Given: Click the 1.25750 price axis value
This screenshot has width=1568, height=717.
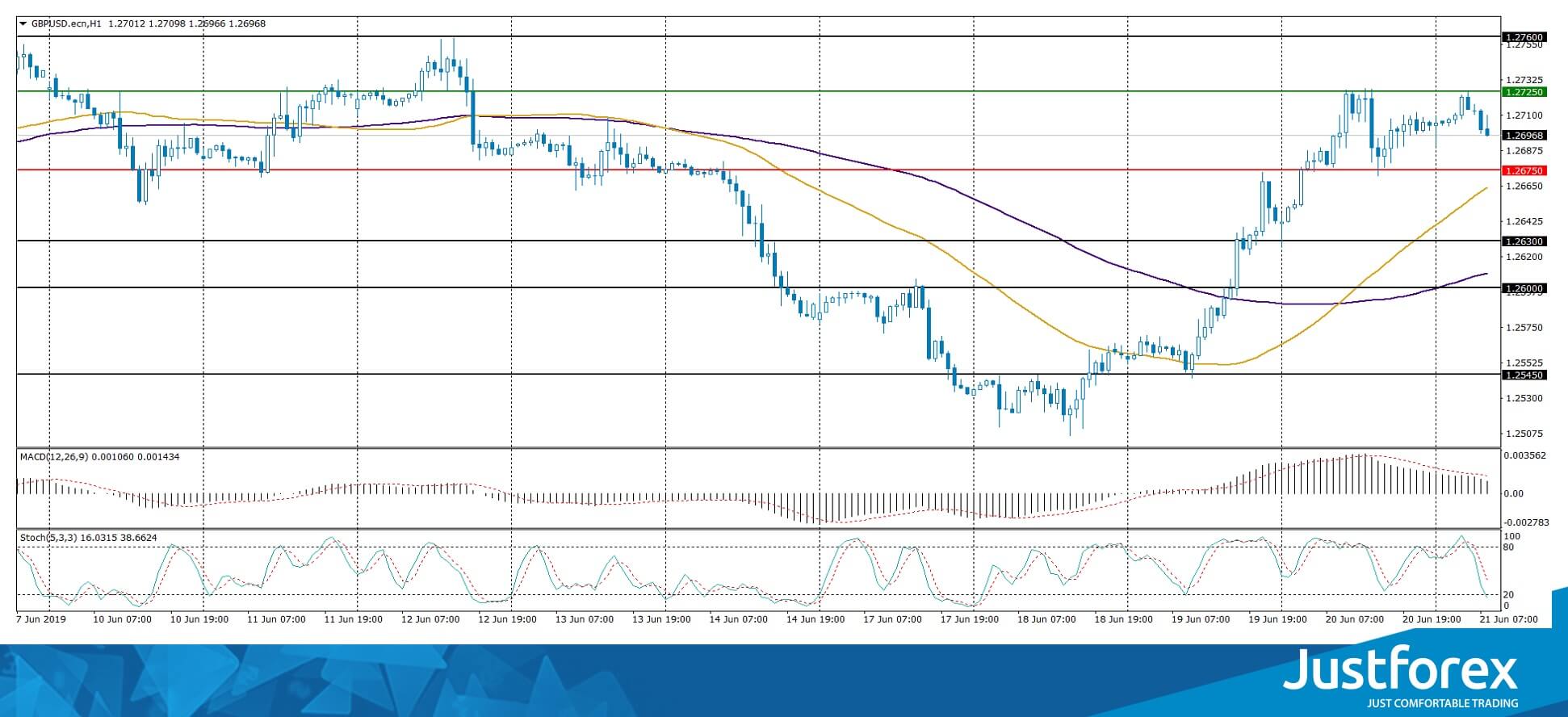Looking at the screenshot, I should (x=1524, y=328).
